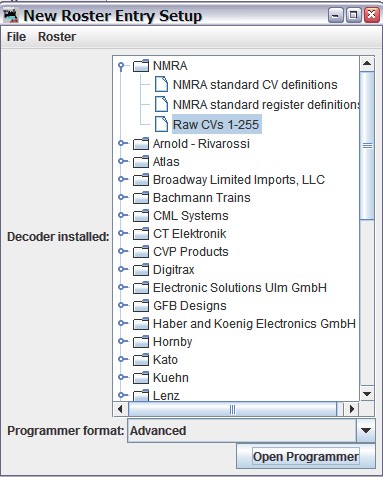Click the CVP Products folder icon
Image resolution: width=383 pixels, height=477 pixels.
141,252
